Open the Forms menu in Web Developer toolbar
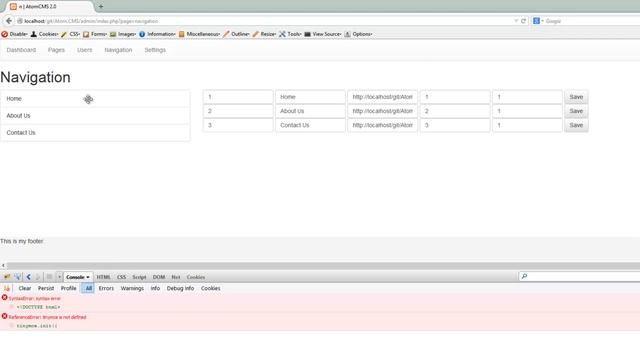The width and height of the screenshot is (640, 360). tap(95, 34)
